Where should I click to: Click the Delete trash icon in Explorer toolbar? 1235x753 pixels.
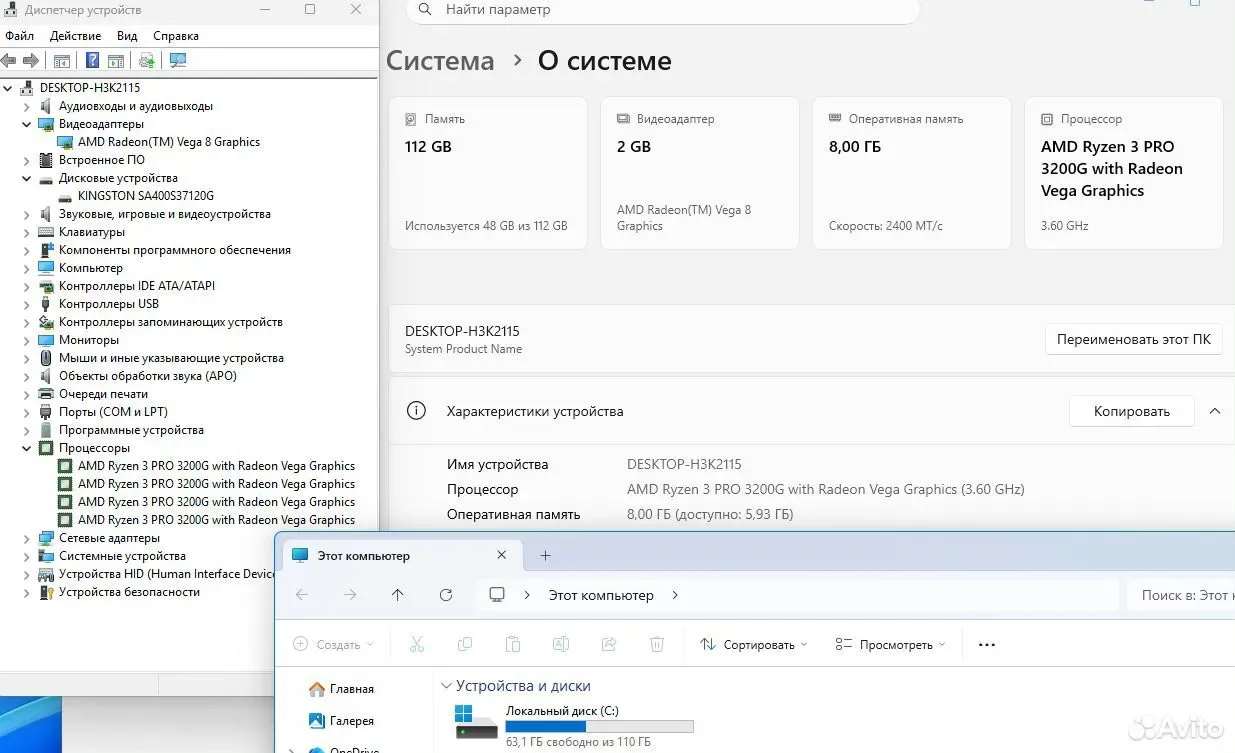pos(657,645)
